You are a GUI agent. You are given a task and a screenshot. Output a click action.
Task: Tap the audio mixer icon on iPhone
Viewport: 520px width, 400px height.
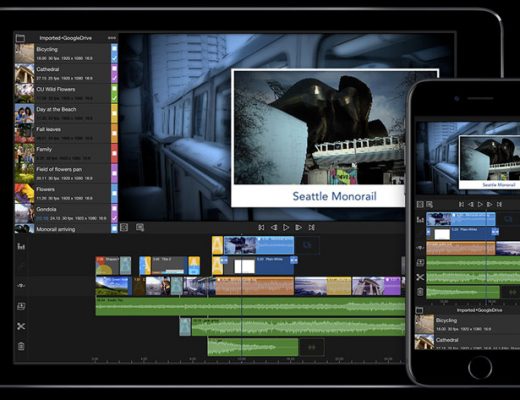click(420, 220)
